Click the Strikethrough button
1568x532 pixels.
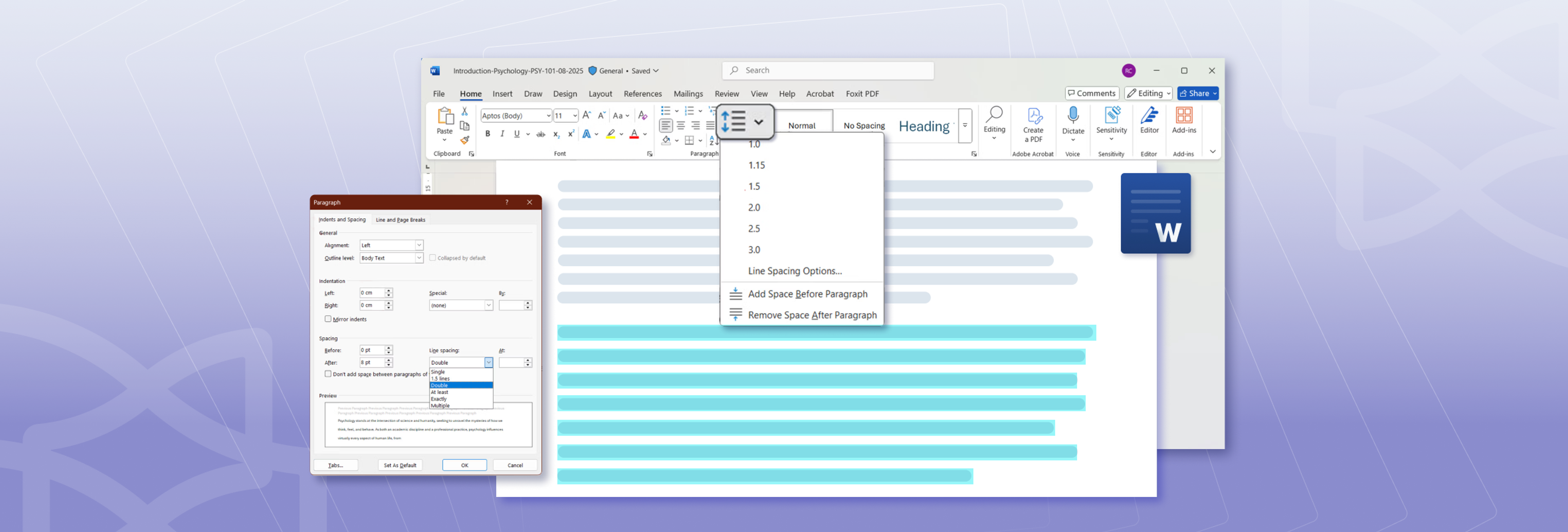coord(541,134)
